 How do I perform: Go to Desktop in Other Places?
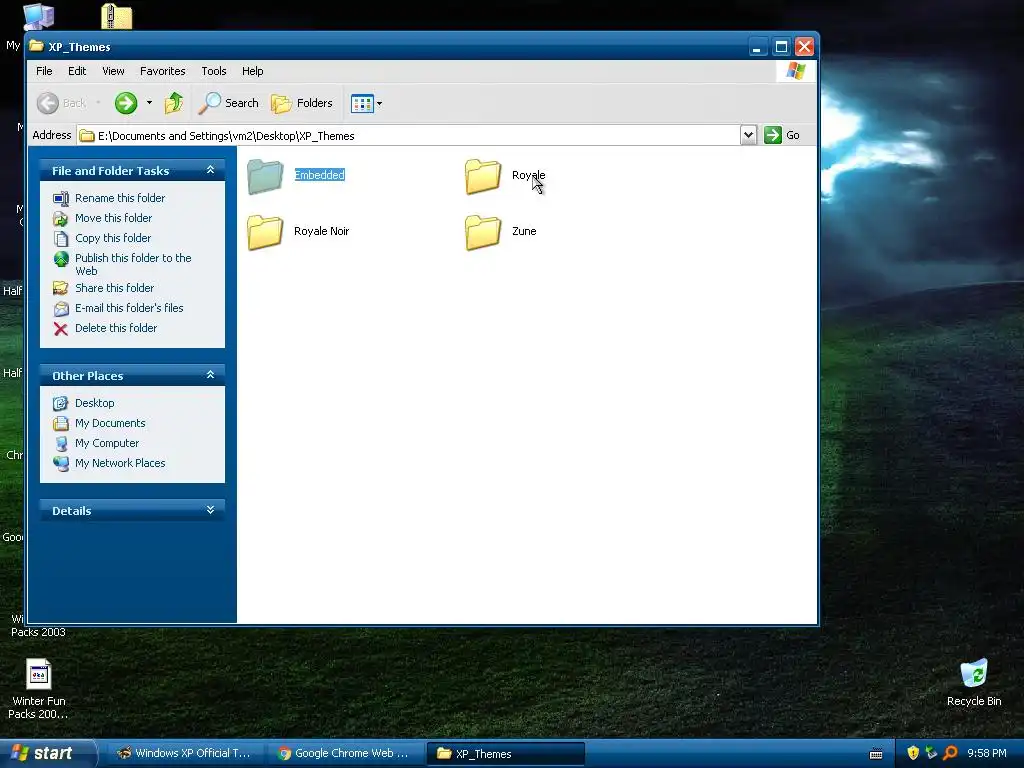pyautogui.click(x=95, y=403)
